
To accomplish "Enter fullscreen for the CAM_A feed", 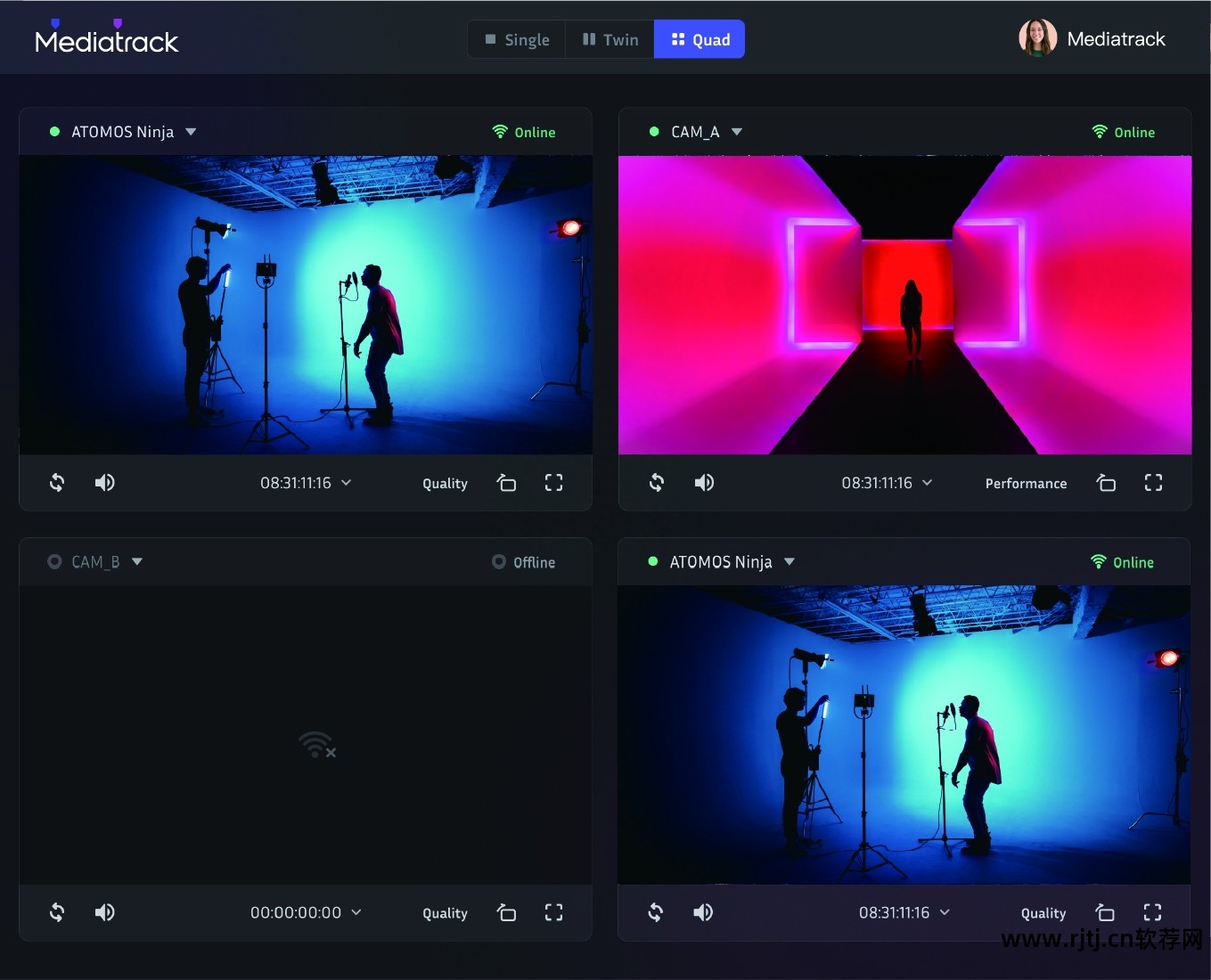I will [x=1153, y=483].
